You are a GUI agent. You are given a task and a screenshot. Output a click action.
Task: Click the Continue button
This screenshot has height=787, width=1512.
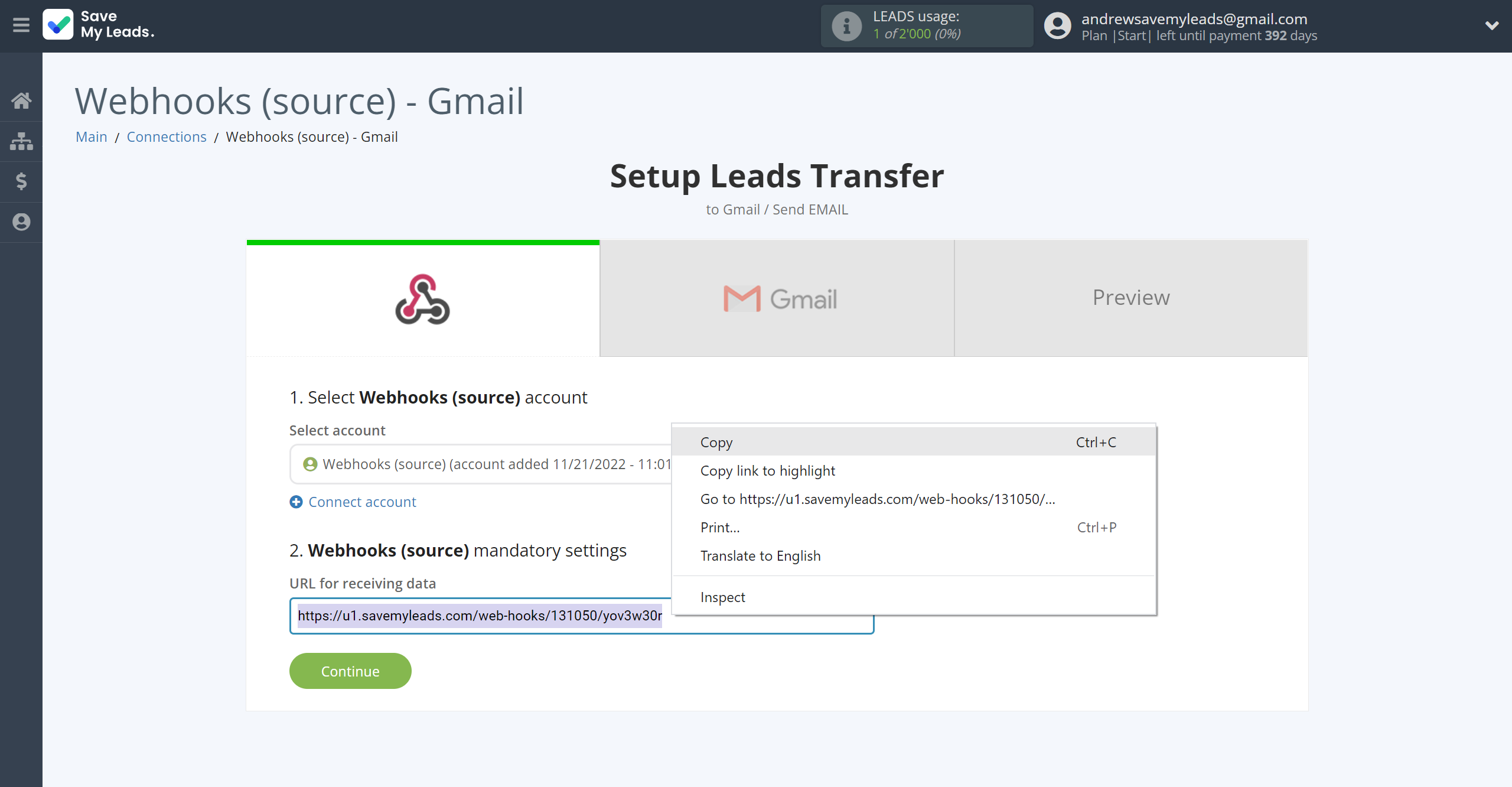(350, 671)
